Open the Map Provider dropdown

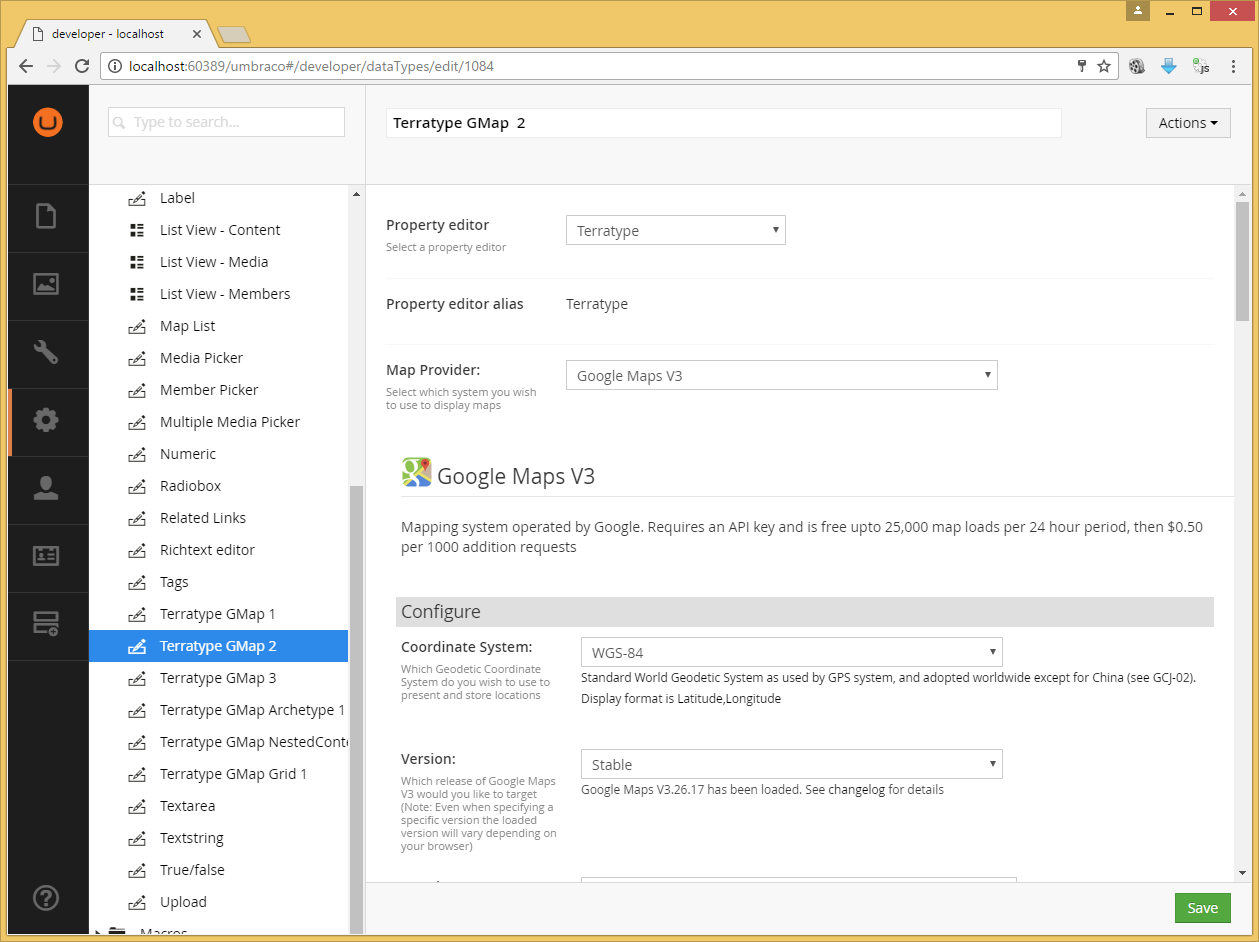coord(782,375)
